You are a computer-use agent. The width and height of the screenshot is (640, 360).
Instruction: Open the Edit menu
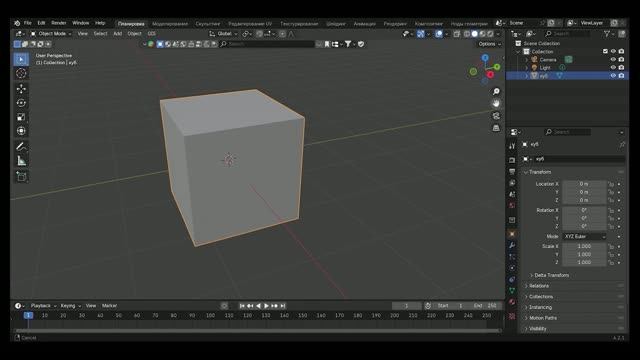(x=41, y=23)
